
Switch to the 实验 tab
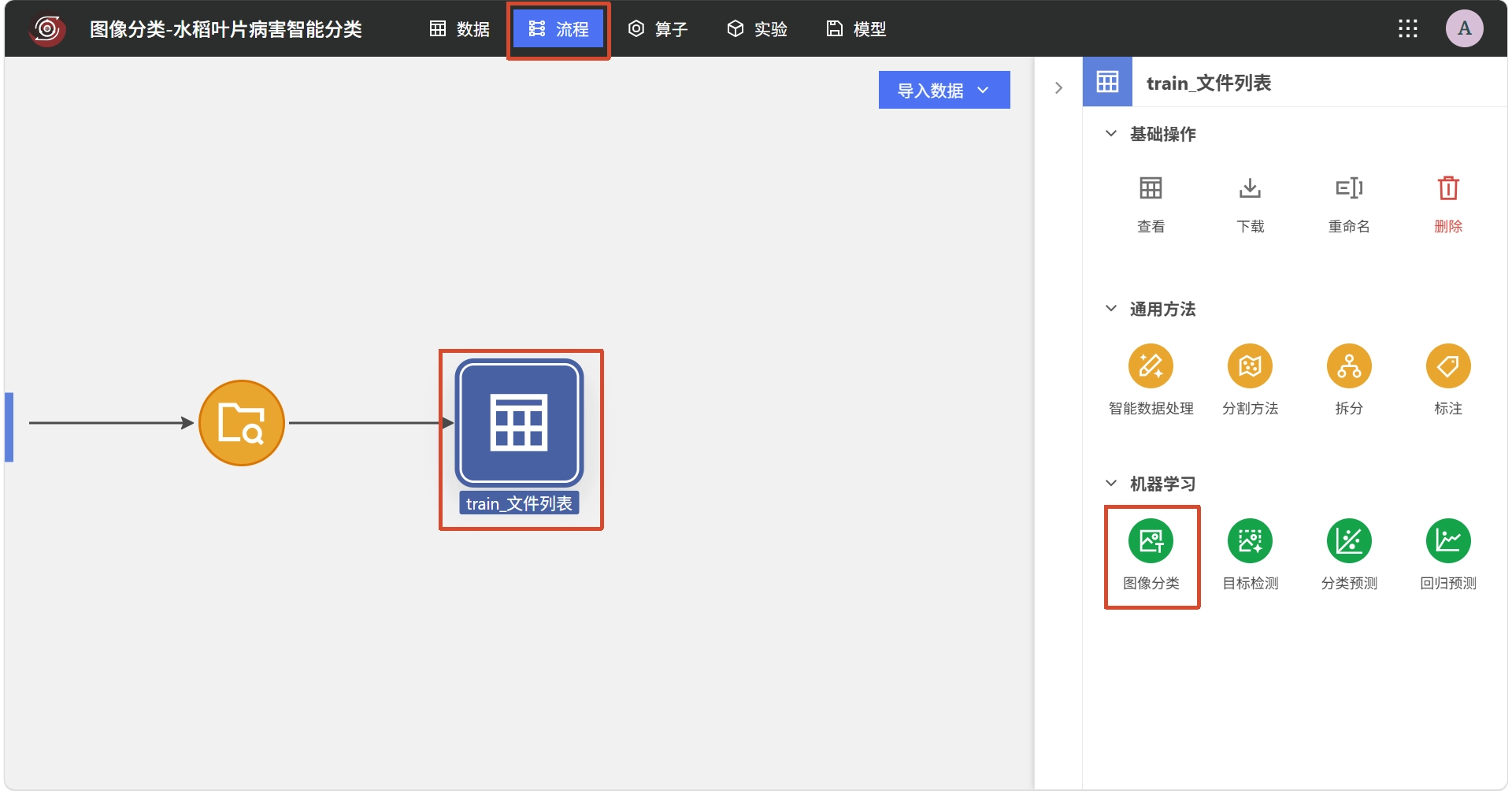click(x=758, y=29)
